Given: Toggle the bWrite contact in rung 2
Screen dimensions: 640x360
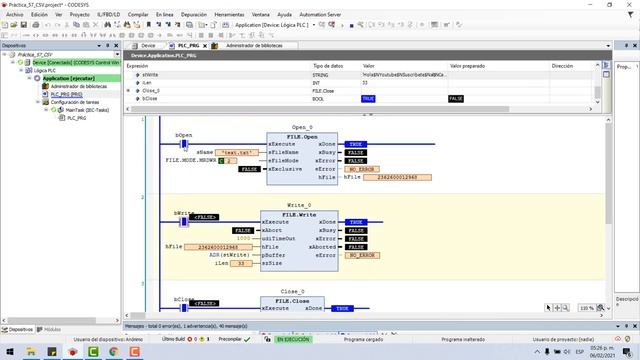Looking at the screenshot, I should (184, 222).
